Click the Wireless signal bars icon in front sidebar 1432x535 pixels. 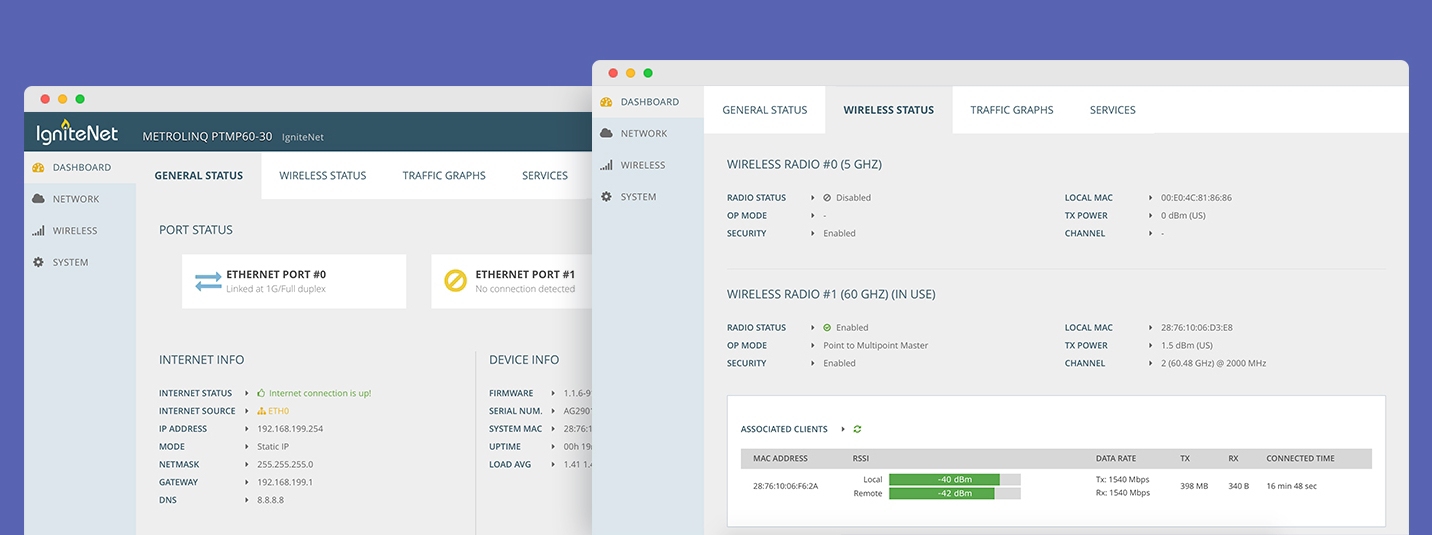pos(606,165)
